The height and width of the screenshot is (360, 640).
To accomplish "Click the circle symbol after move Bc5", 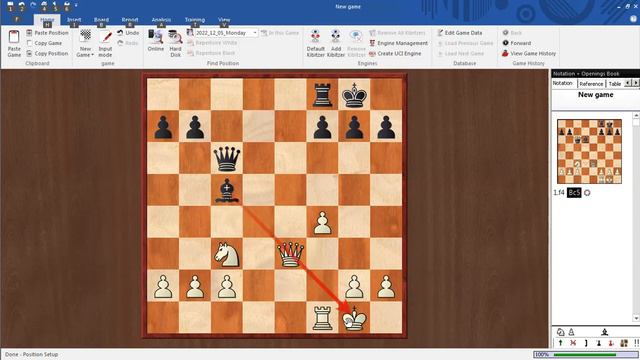I will (587, 193).
